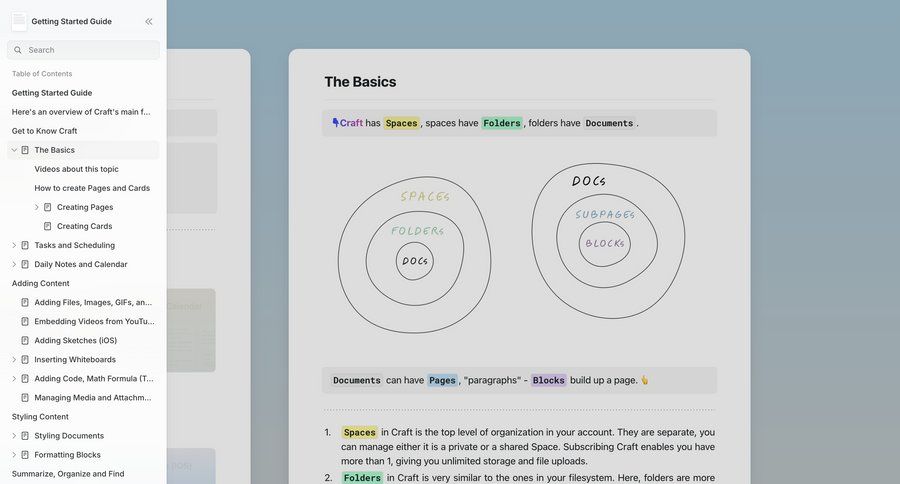The image size is (900, 484).
Task: Open How to create Pages and Cards
Action: point(92,188)
